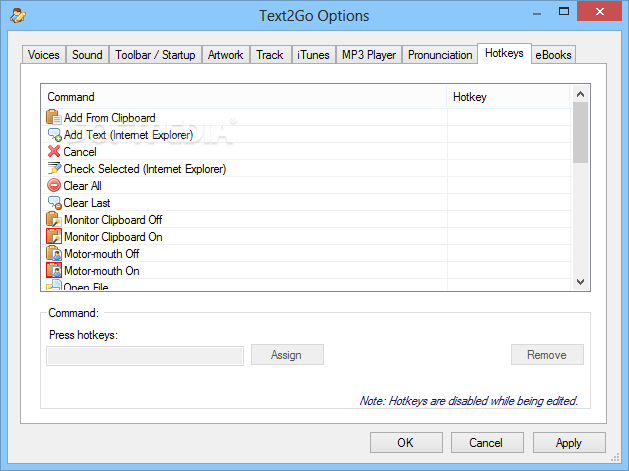Click the Clear Last icon
Image resolution: width=629 pixels, height=471 pixels.
54,203
